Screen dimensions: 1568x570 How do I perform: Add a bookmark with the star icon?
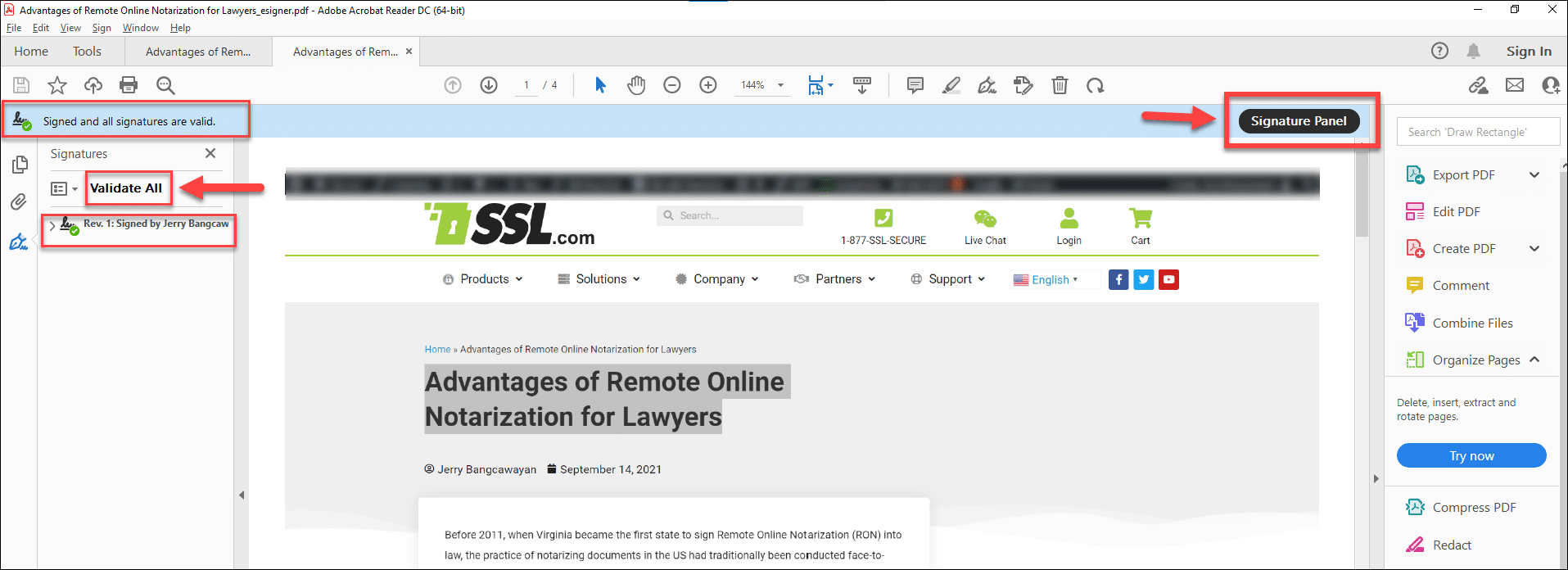pos(56,85)
